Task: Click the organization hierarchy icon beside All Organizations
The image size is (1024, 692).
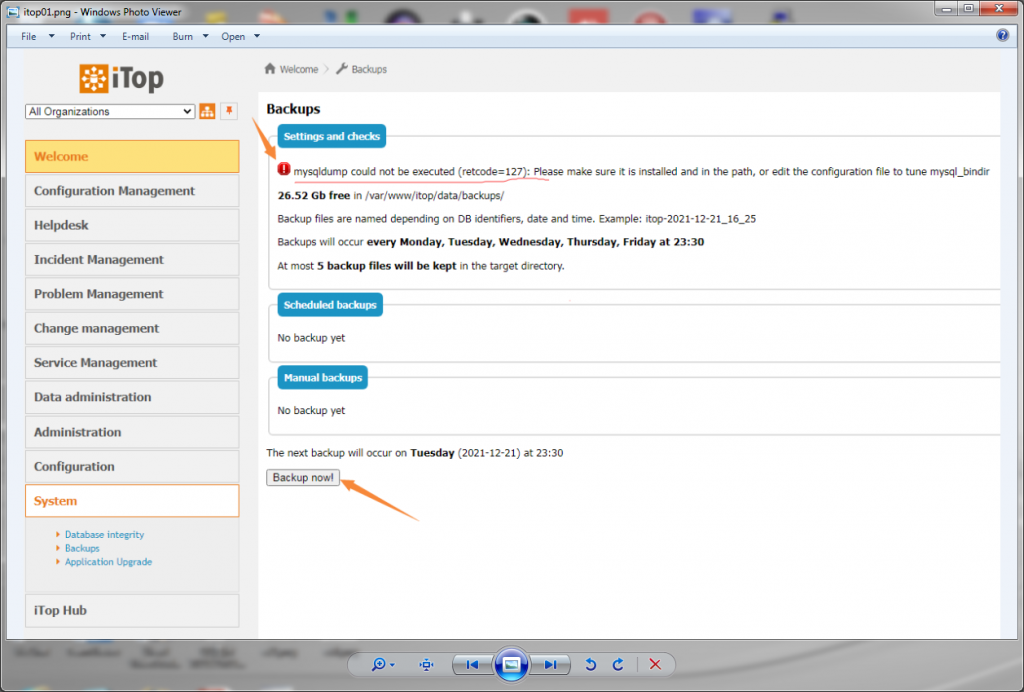Action: [207, 112]
